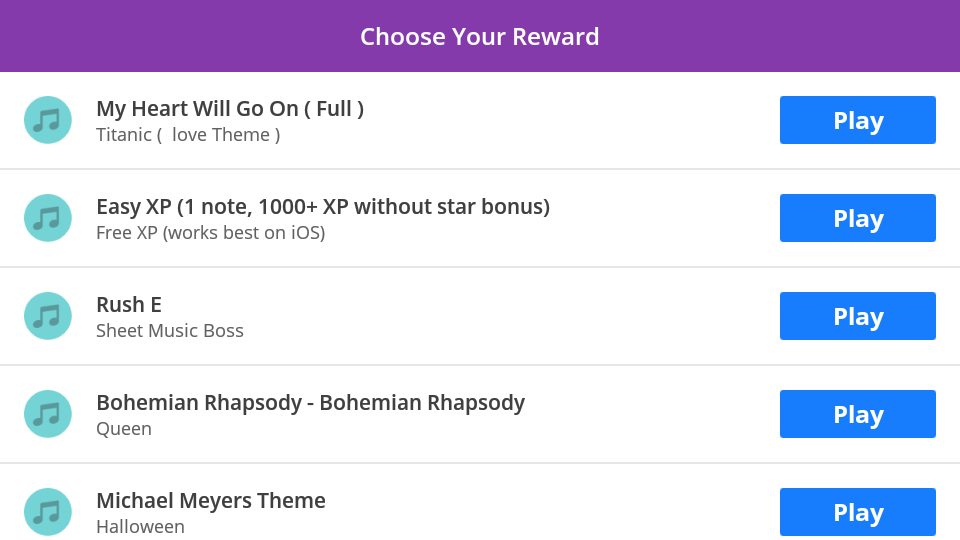Play the Michael Meyers Theme
This screenshot has height=540, width=960.
point(857,512)
